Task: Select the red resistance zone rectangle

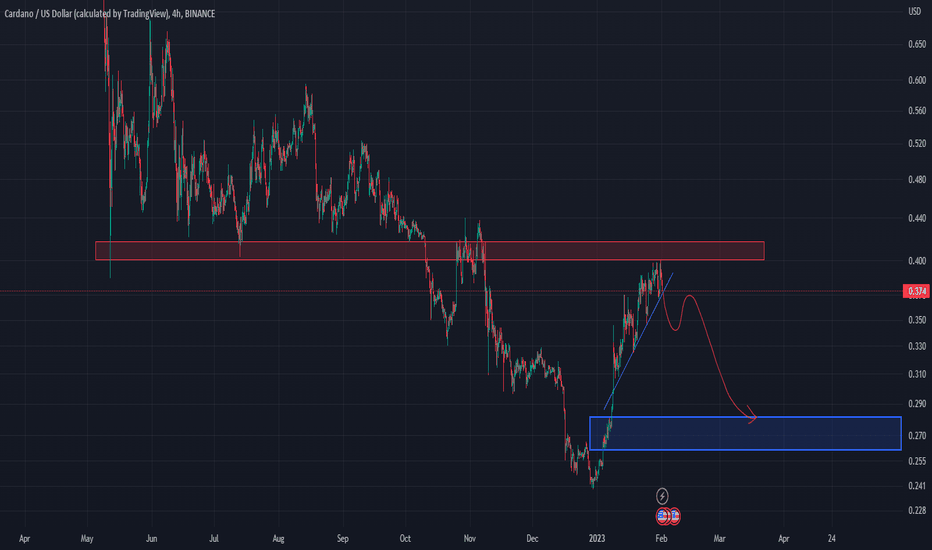Action: pyautogui.click(x=430, y=251)
